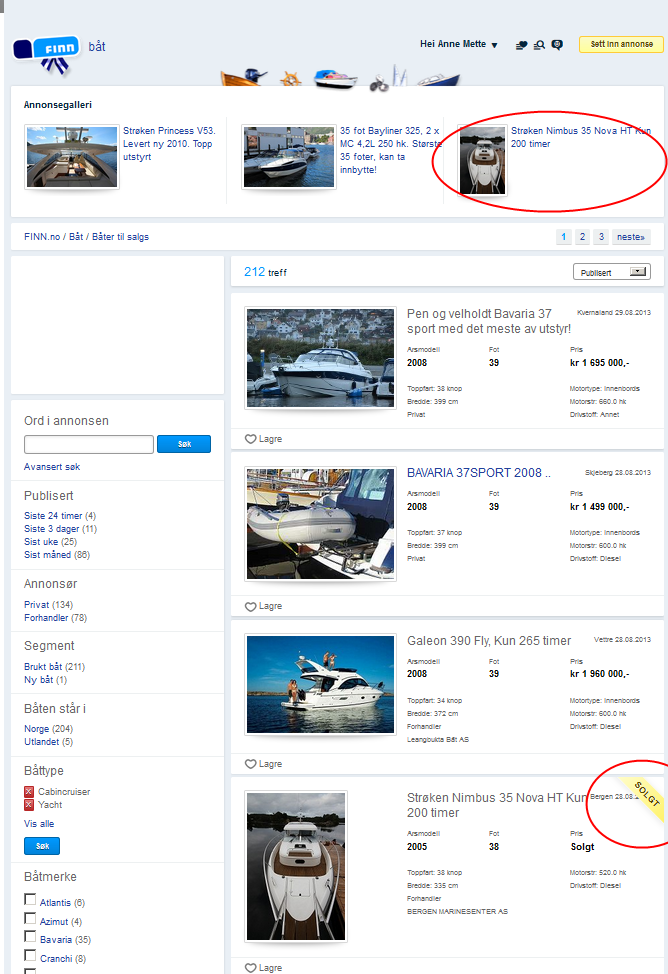Remove Cabincruiser filter red X
The width and height of the screenshot is (668, 974).
[29, 791]
